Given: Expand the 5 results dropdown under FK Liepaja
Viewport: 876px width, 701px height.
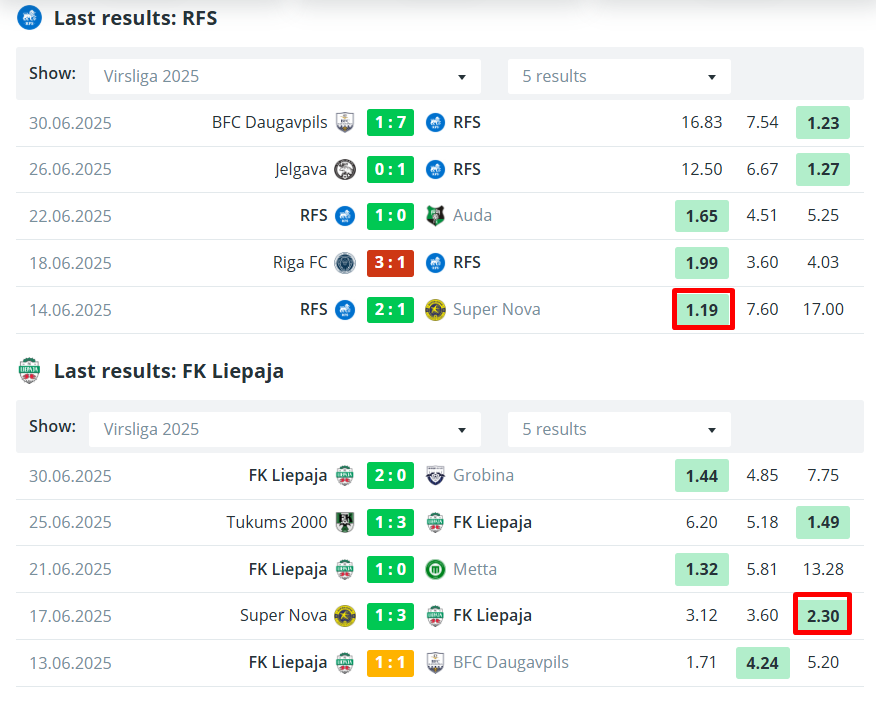Looking at the screenshot, I should tap(619, 430).
